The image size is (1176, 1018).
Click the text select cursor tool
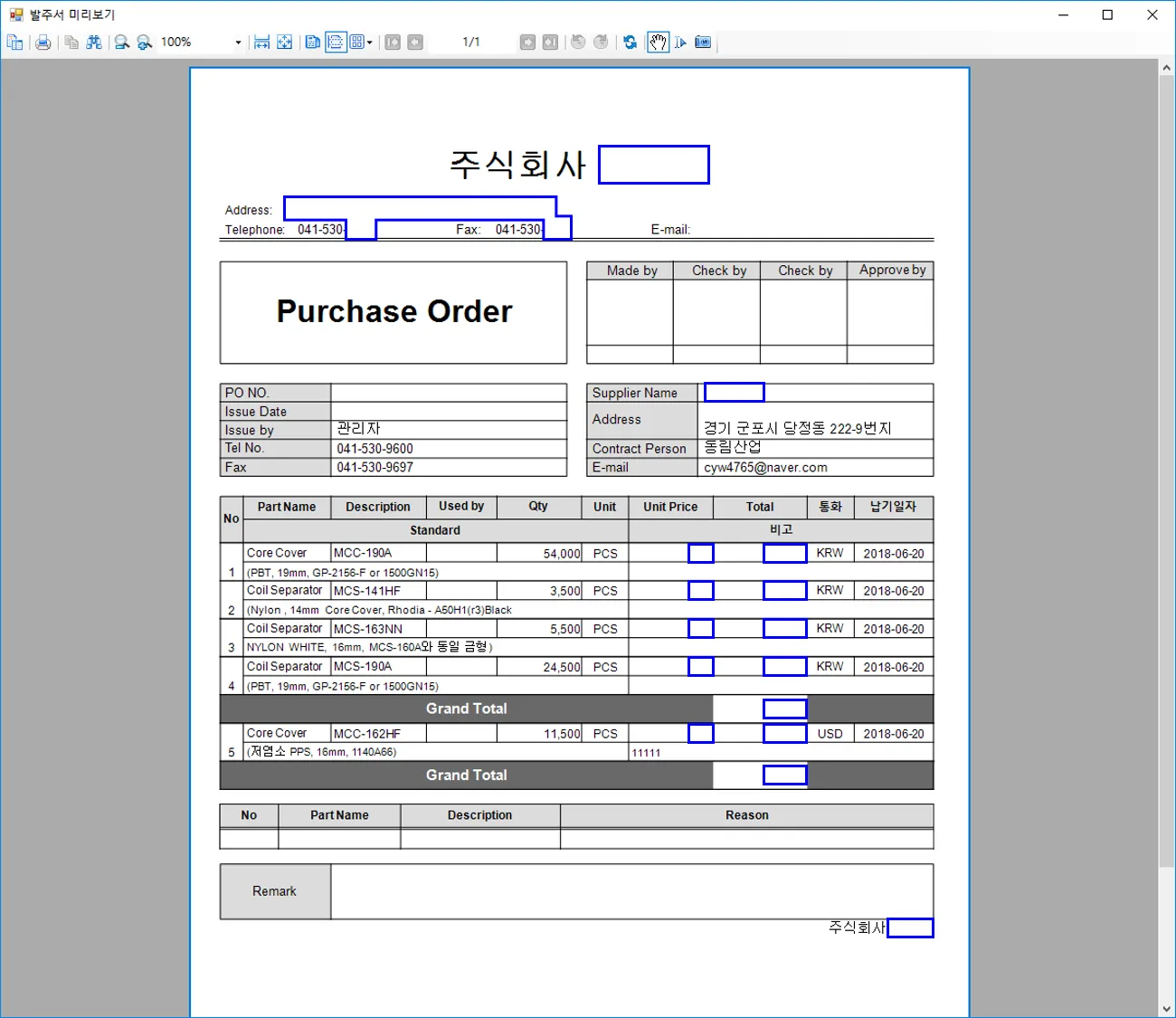pos(680,43)
